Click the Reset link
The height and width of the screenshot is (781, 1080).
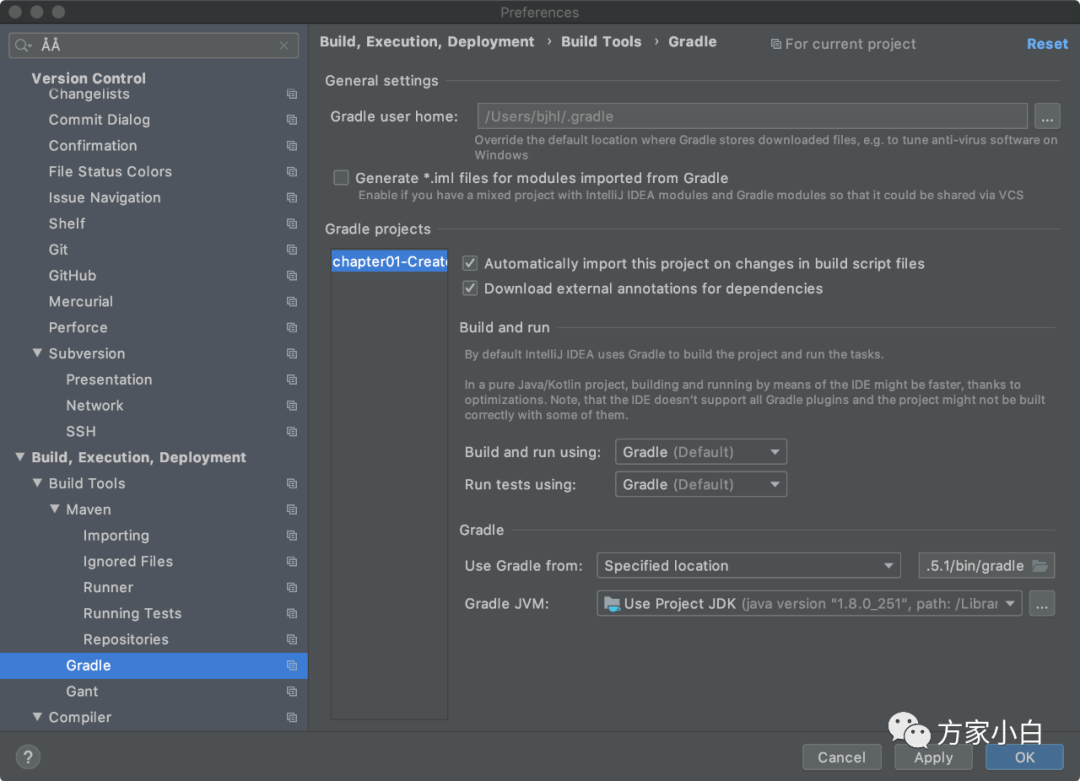[1047, 44]
